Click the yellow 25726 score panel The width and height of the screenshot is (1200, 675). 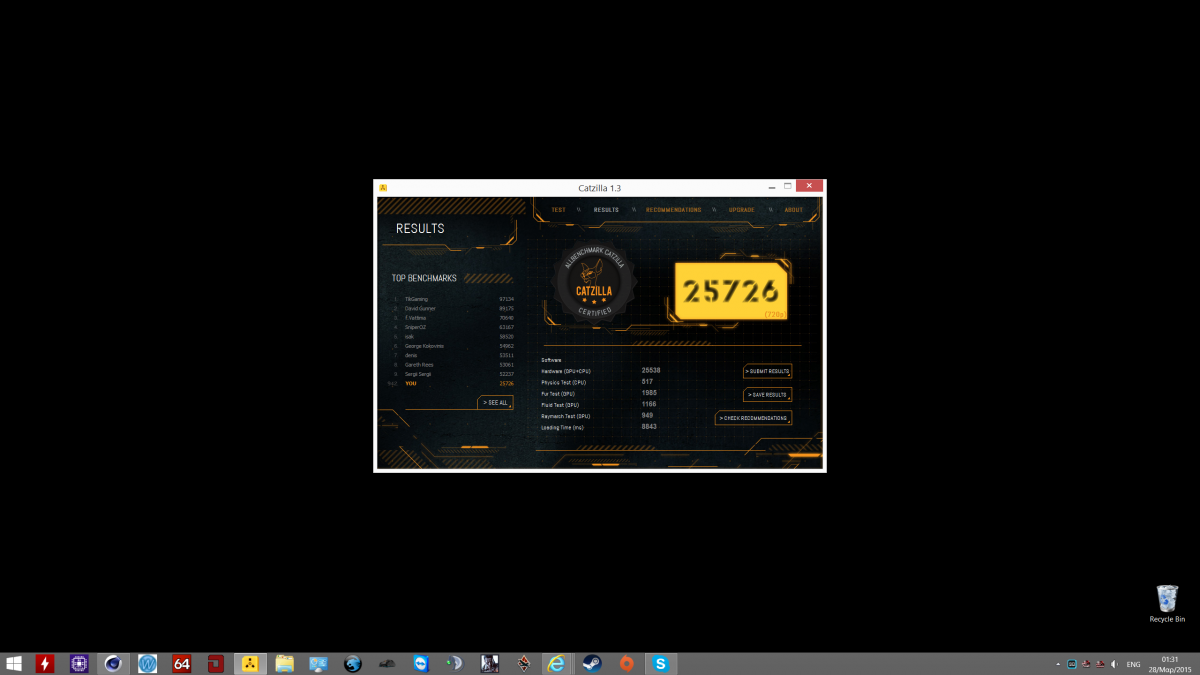tap(731, 291)
